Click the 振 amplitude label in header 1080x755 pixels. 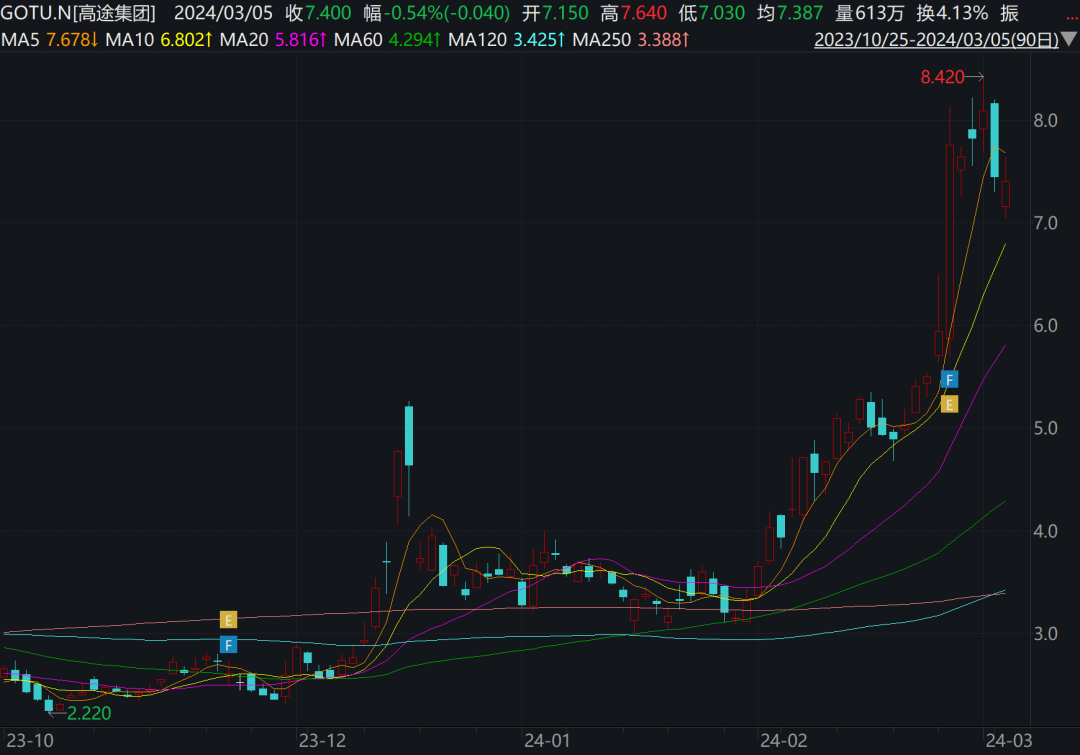coord(1010,13)
